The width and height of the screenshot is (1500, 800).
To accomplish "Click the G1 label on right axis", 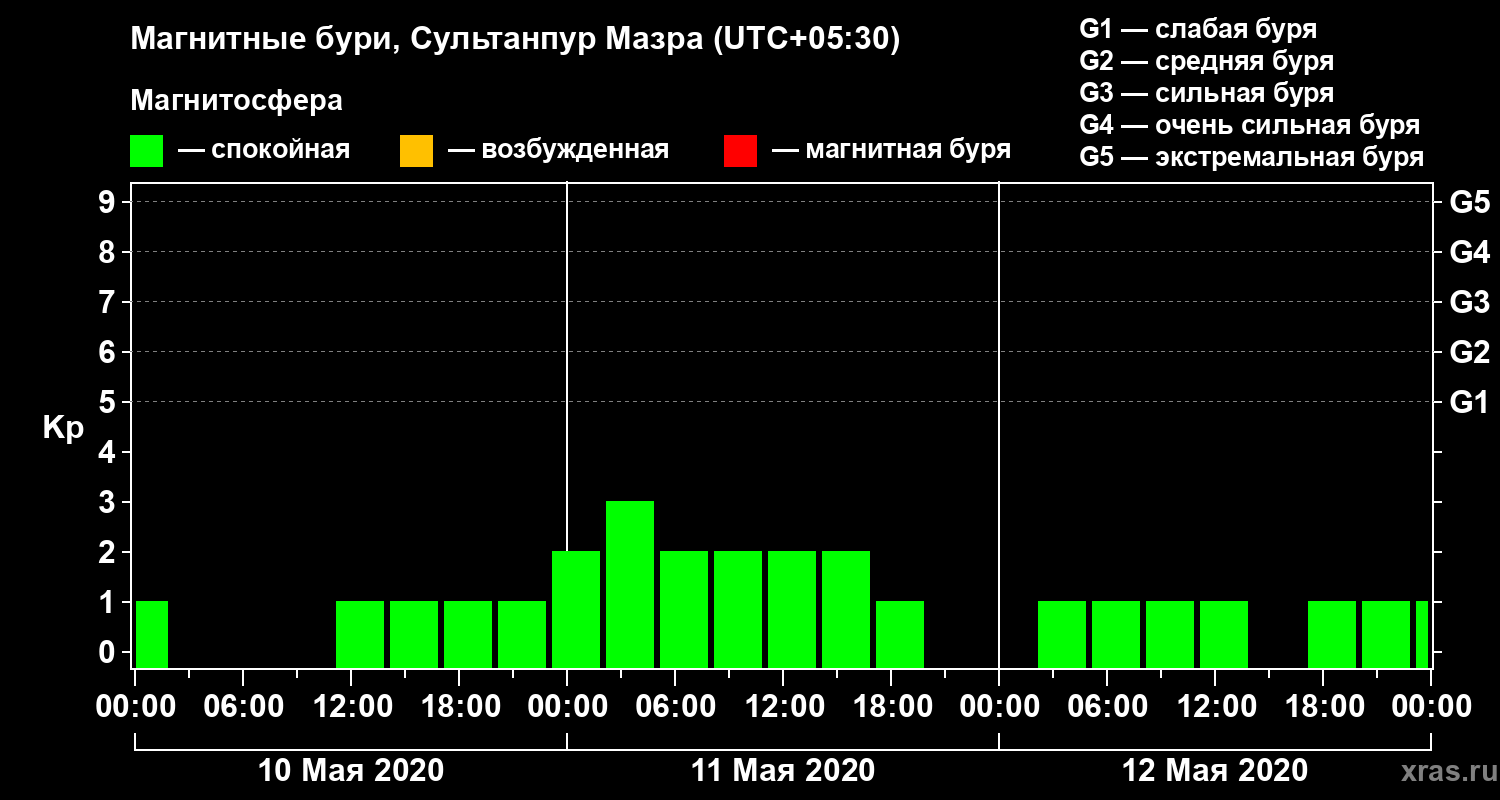I will tap(1470, 403).
